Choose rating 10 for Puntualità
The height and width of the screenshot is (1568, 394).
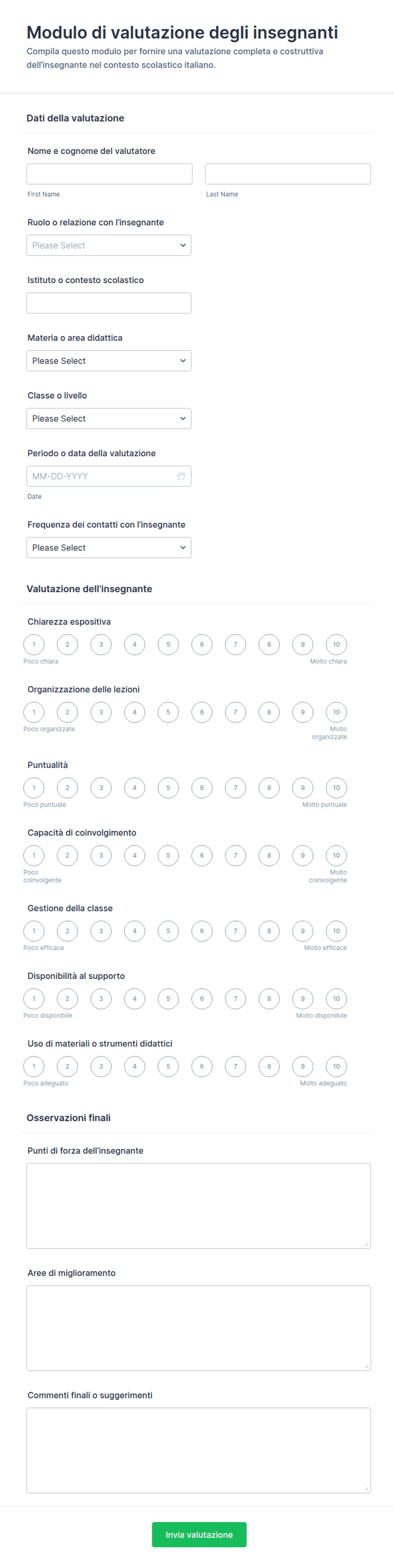pos(336,788)
